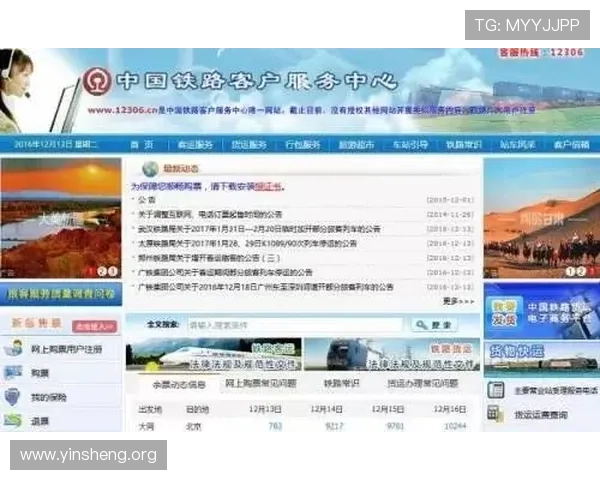Click the globe icon beside 最新动态

point(150,169)
